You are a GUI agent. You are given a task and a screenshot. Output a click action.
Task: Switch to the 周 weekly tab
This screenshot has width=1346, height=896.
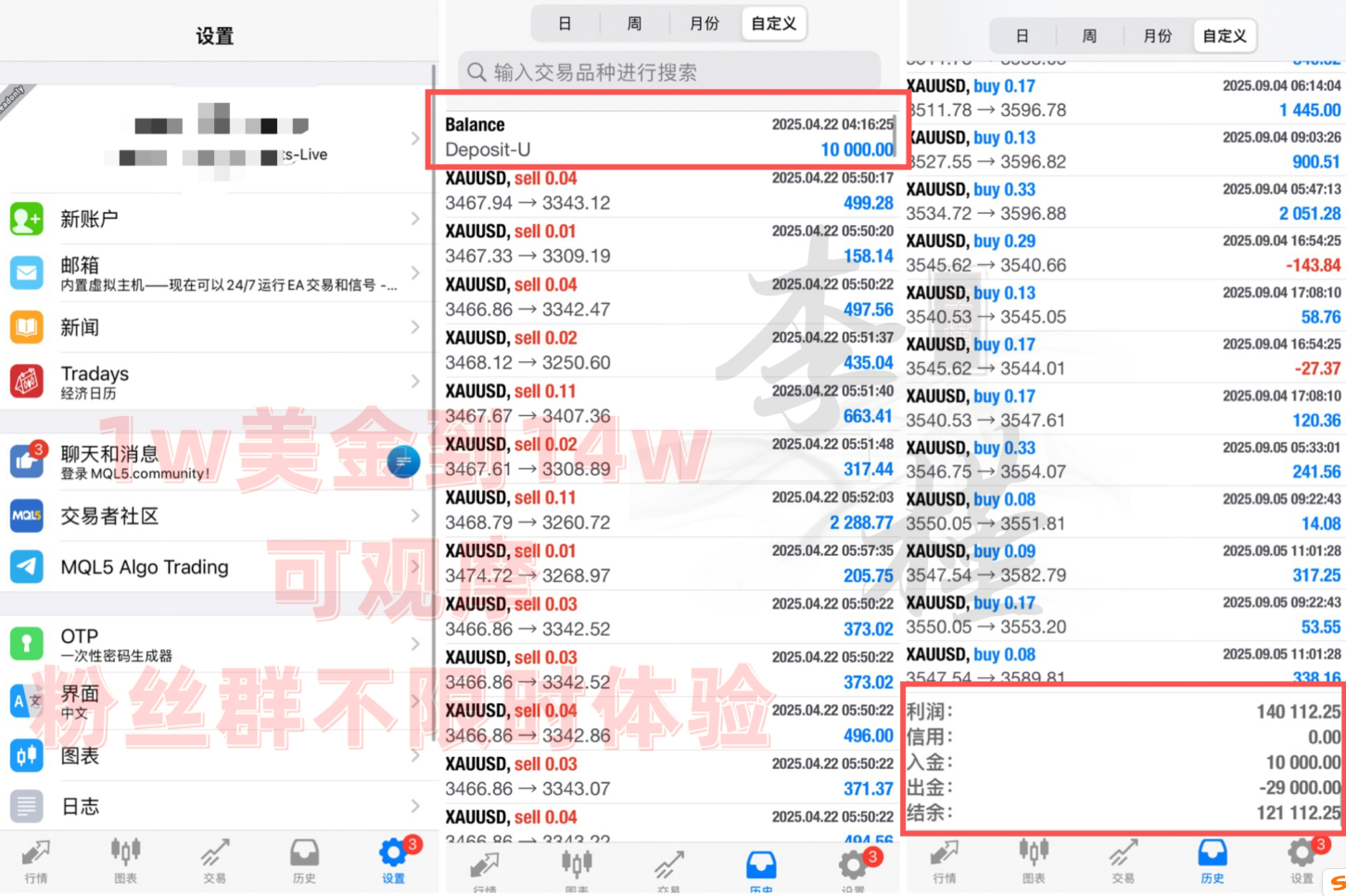click(x=634, y=23)
